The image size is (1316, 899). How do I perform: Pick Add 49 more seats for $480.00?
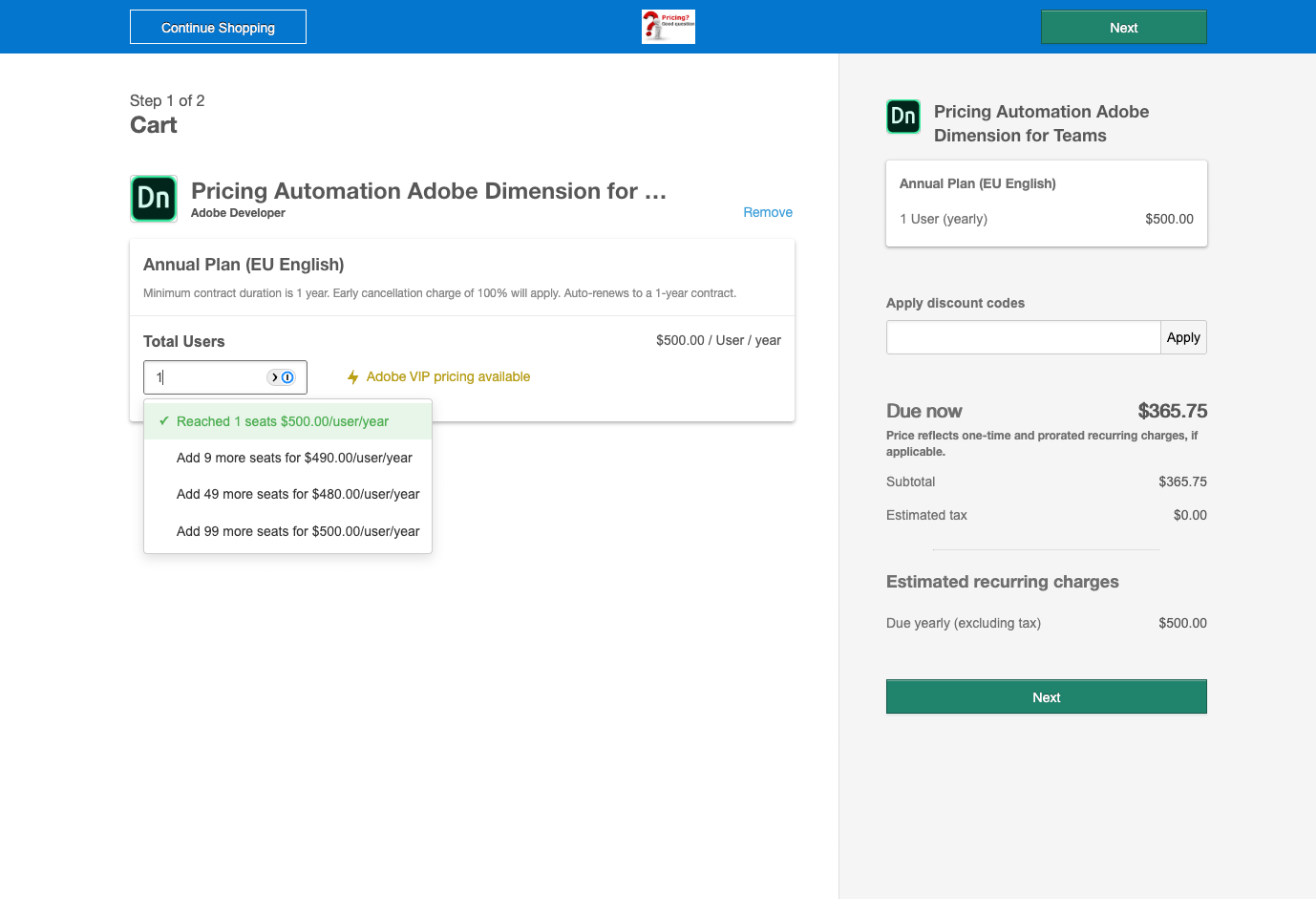pyautogui.click(x=298, y=494)
